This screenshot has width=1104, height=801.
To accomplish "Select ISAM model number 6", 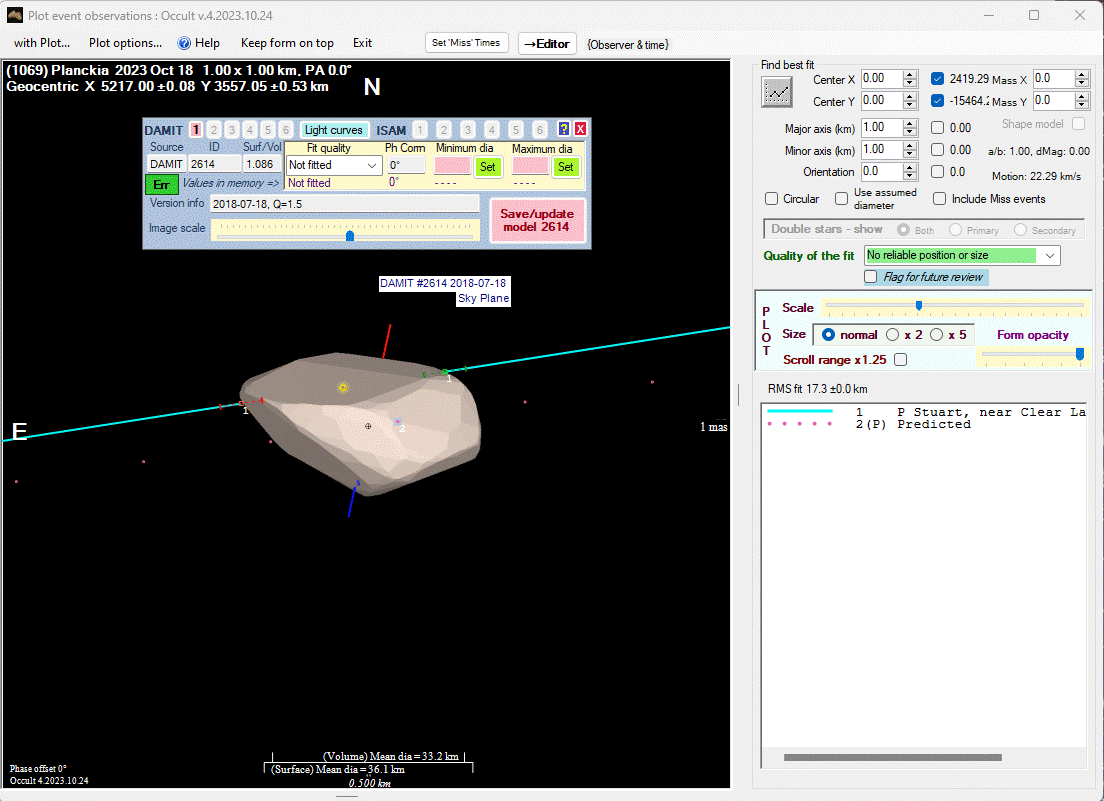I will pos(540,130).
